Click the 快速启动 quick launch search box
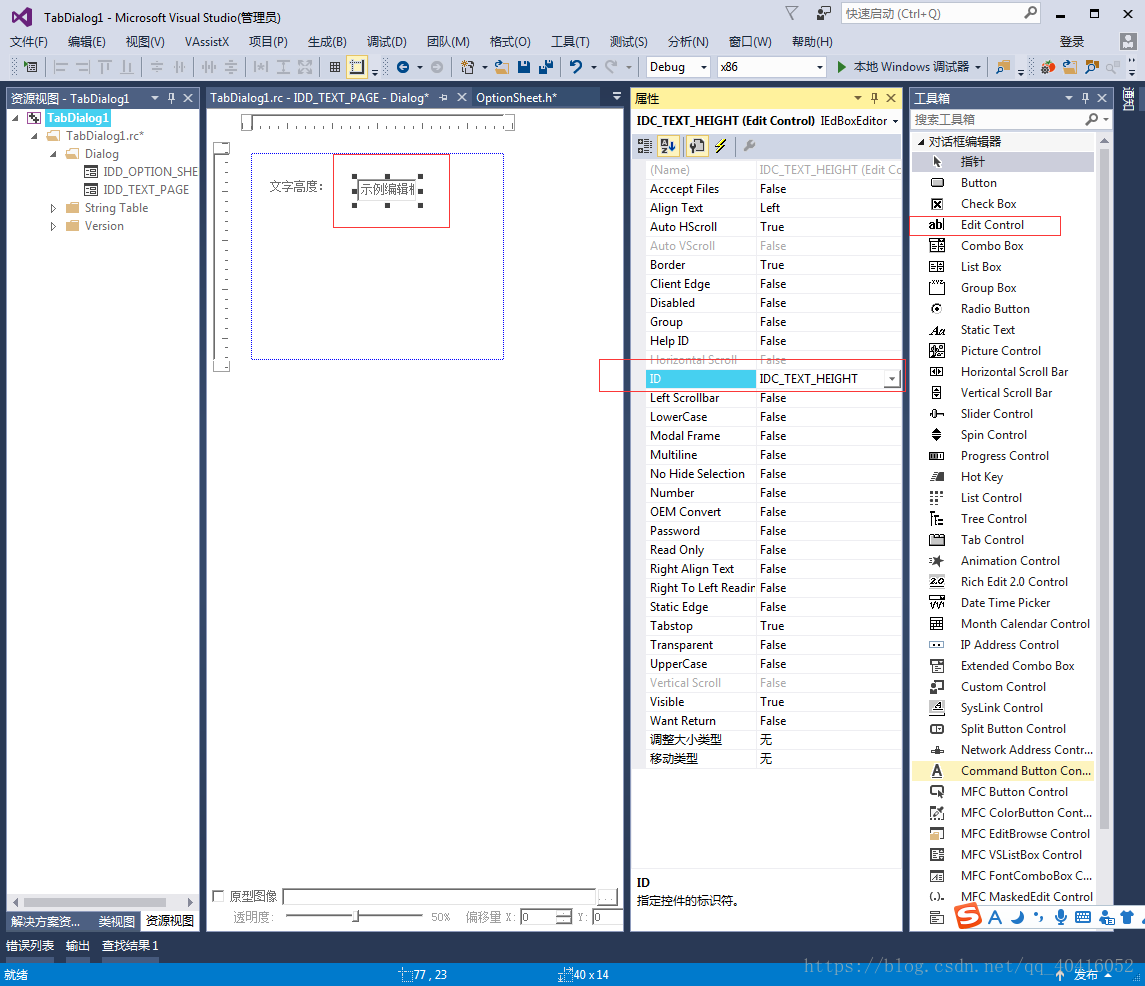 [x=933, y=14]
